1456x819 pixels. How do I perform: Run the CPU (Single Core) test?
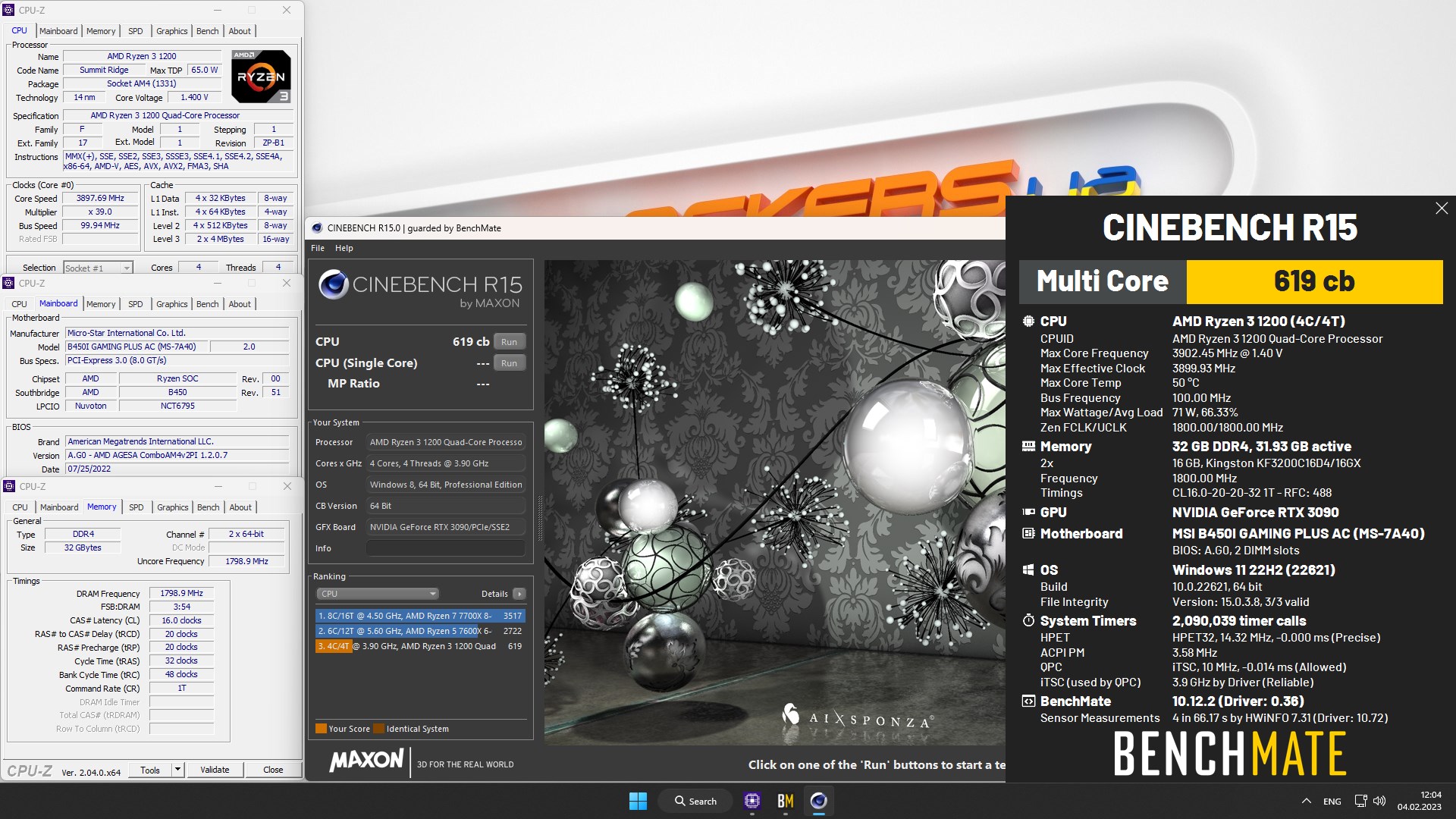pyautogui.click(x=509, y=363)
